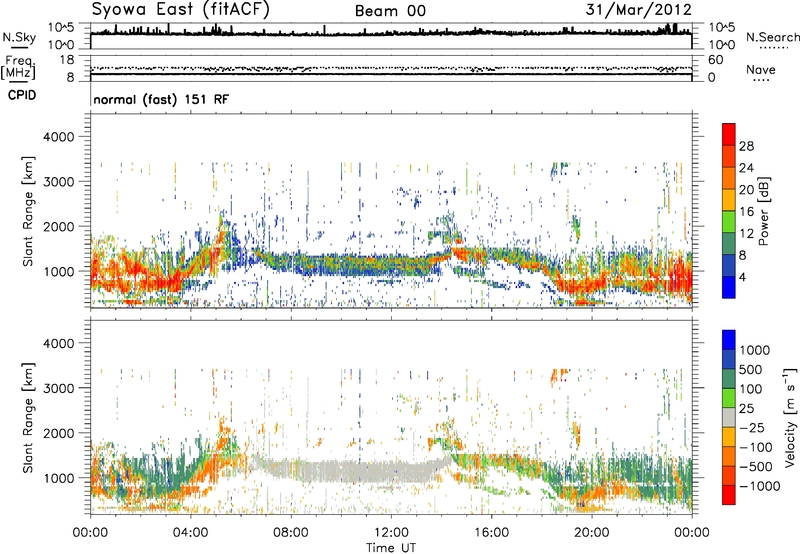Screen dimensions: 800x554
Task: Click the velocity colorbar "-500" label
Action: 756,467
